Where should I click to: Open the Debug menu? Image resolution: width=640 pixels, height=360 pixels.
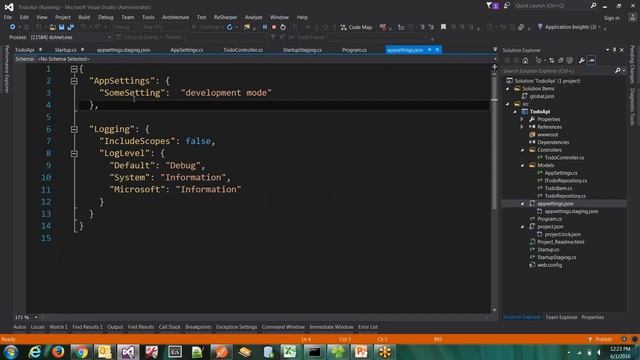click(105, 17)
